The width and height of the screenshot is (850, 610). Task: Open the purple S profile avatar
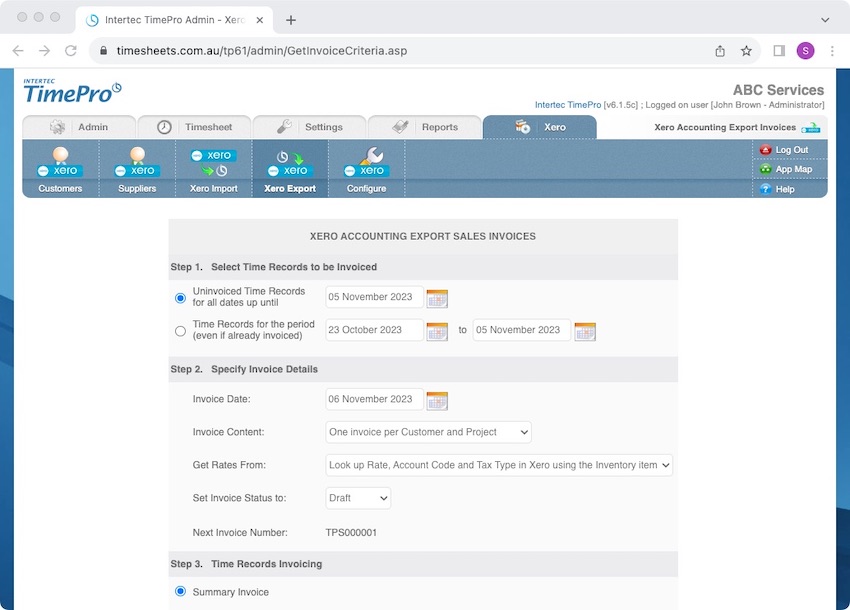click(x=806, y=51)
